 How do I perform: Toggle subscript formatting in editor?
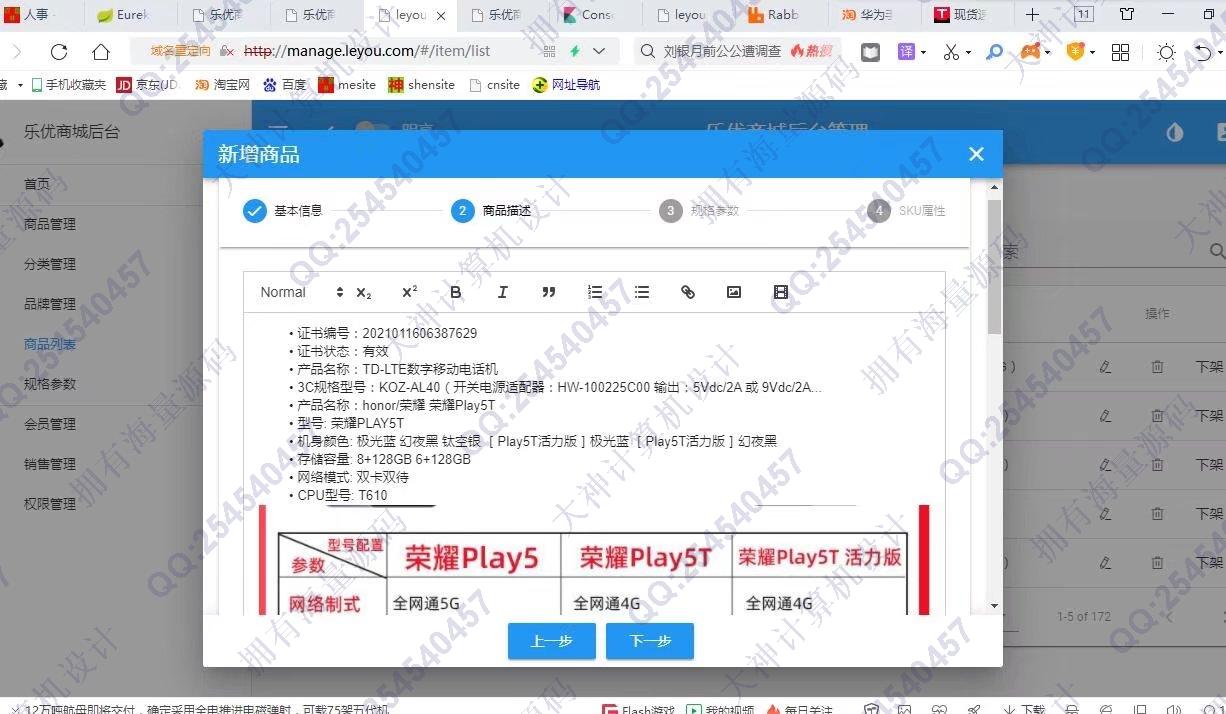(x=363, y=293)
